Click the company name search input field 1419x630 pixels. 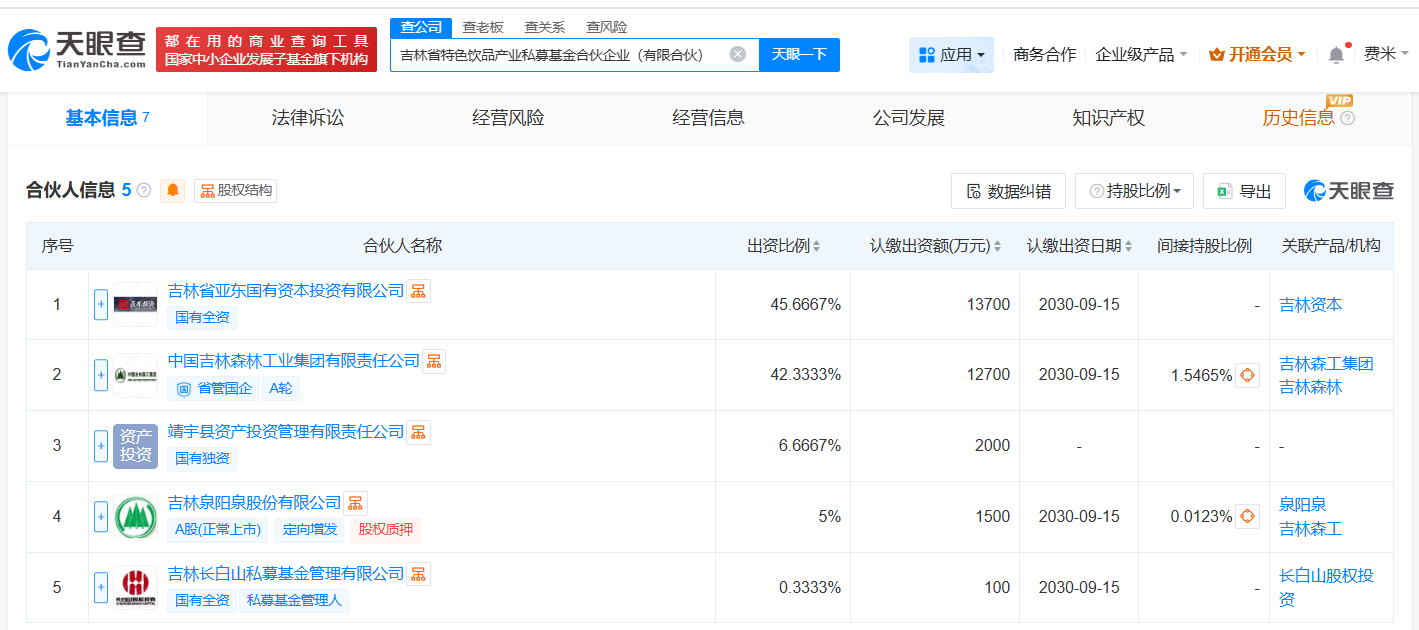[x=560, y=55]
